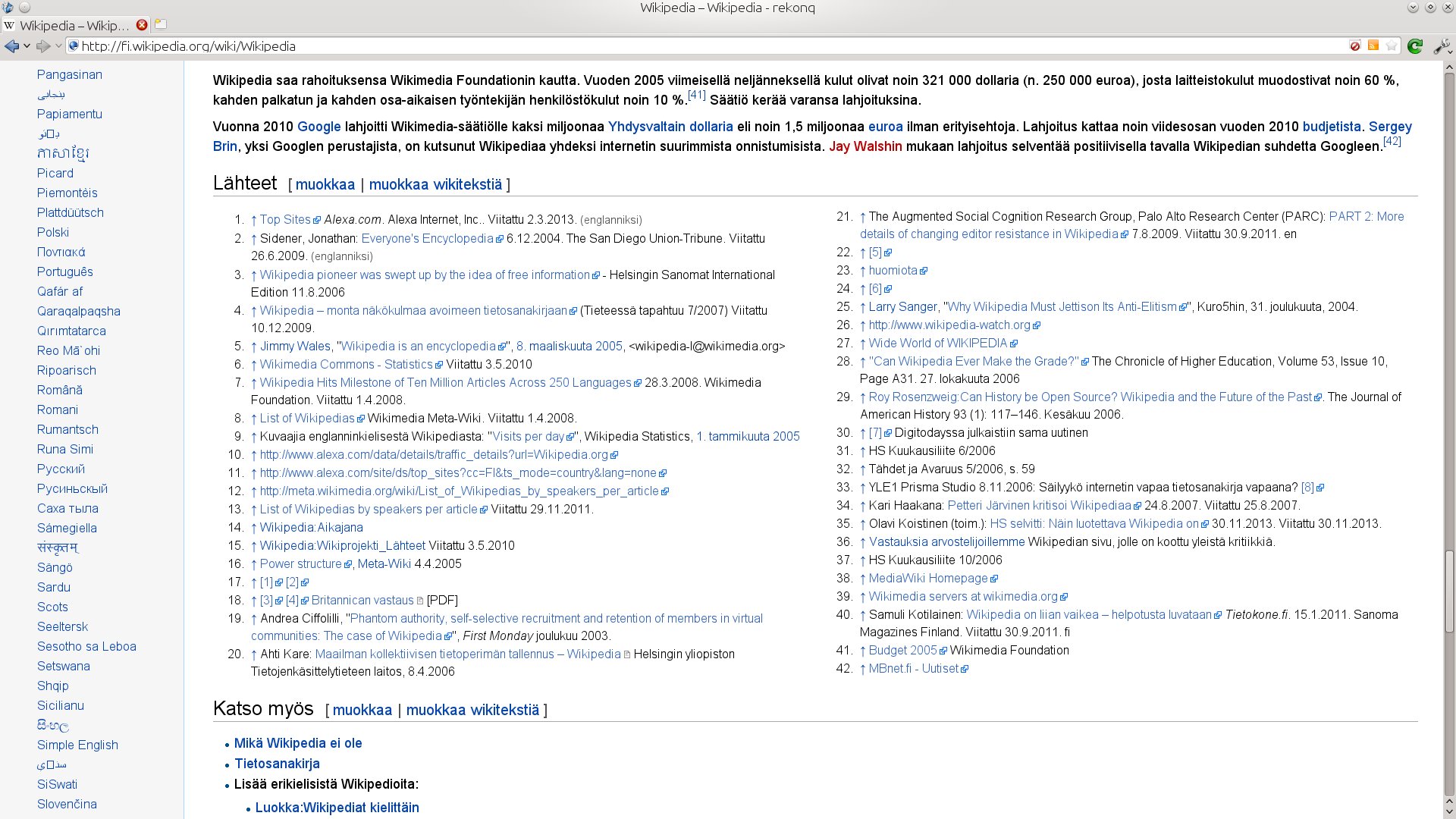This screenshot has width=1456, height=819.
Task: Click the red ad-block icon in address bar
Action: 1355,46
